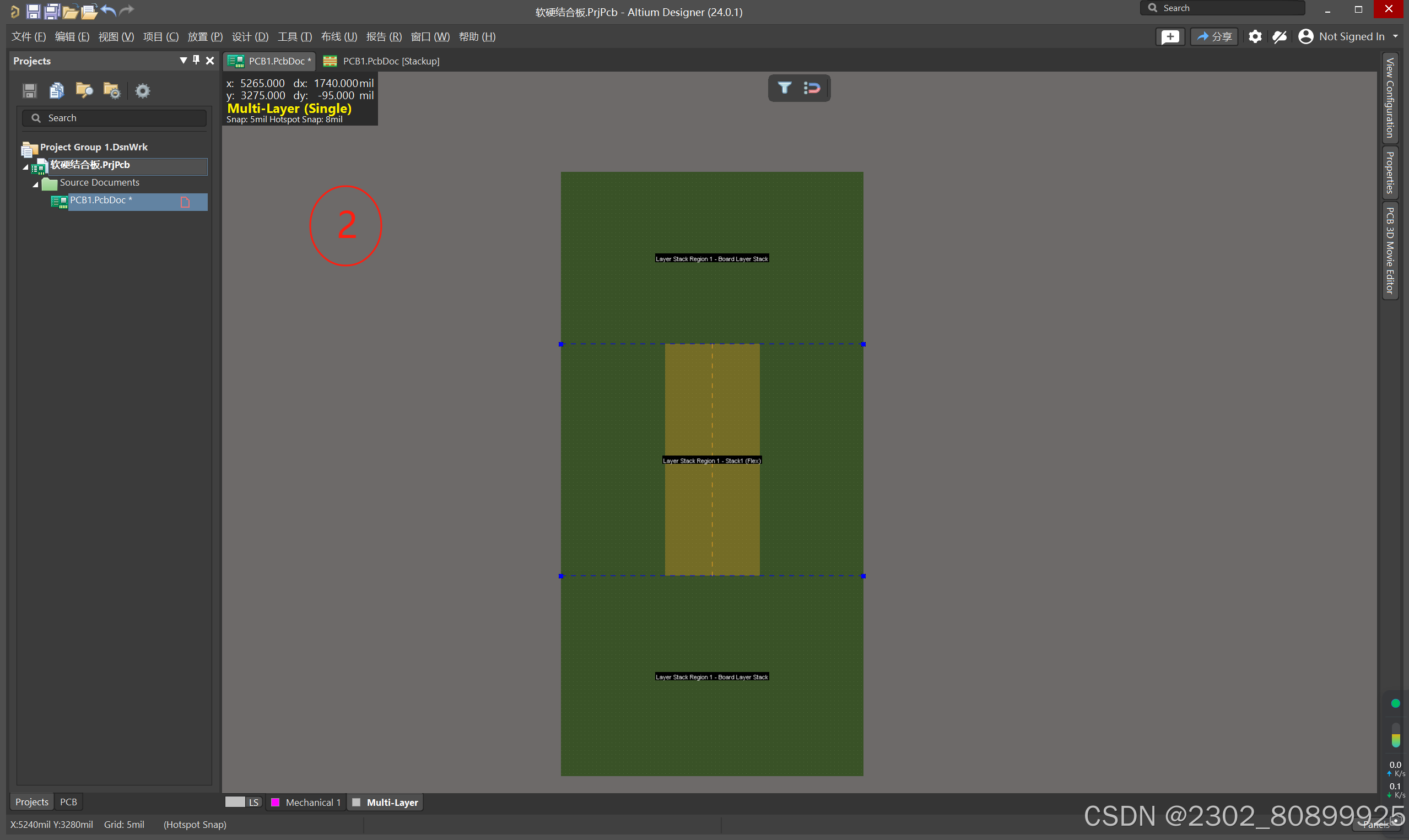Open the Projects panel dropdown arrow
The width and height of the screenshot is (1409, 840).
coord(183,60)
